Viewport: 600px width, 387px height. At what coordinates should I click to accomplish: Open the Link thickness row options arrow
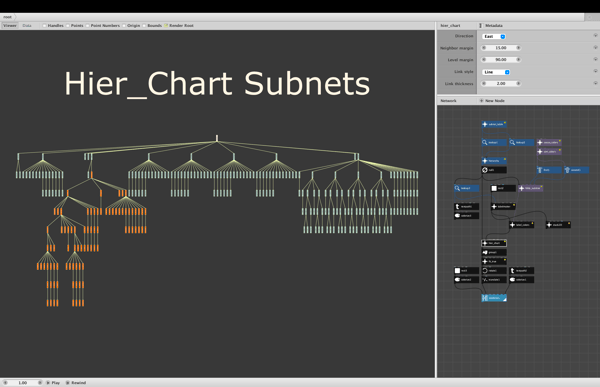tap(595, 83)
